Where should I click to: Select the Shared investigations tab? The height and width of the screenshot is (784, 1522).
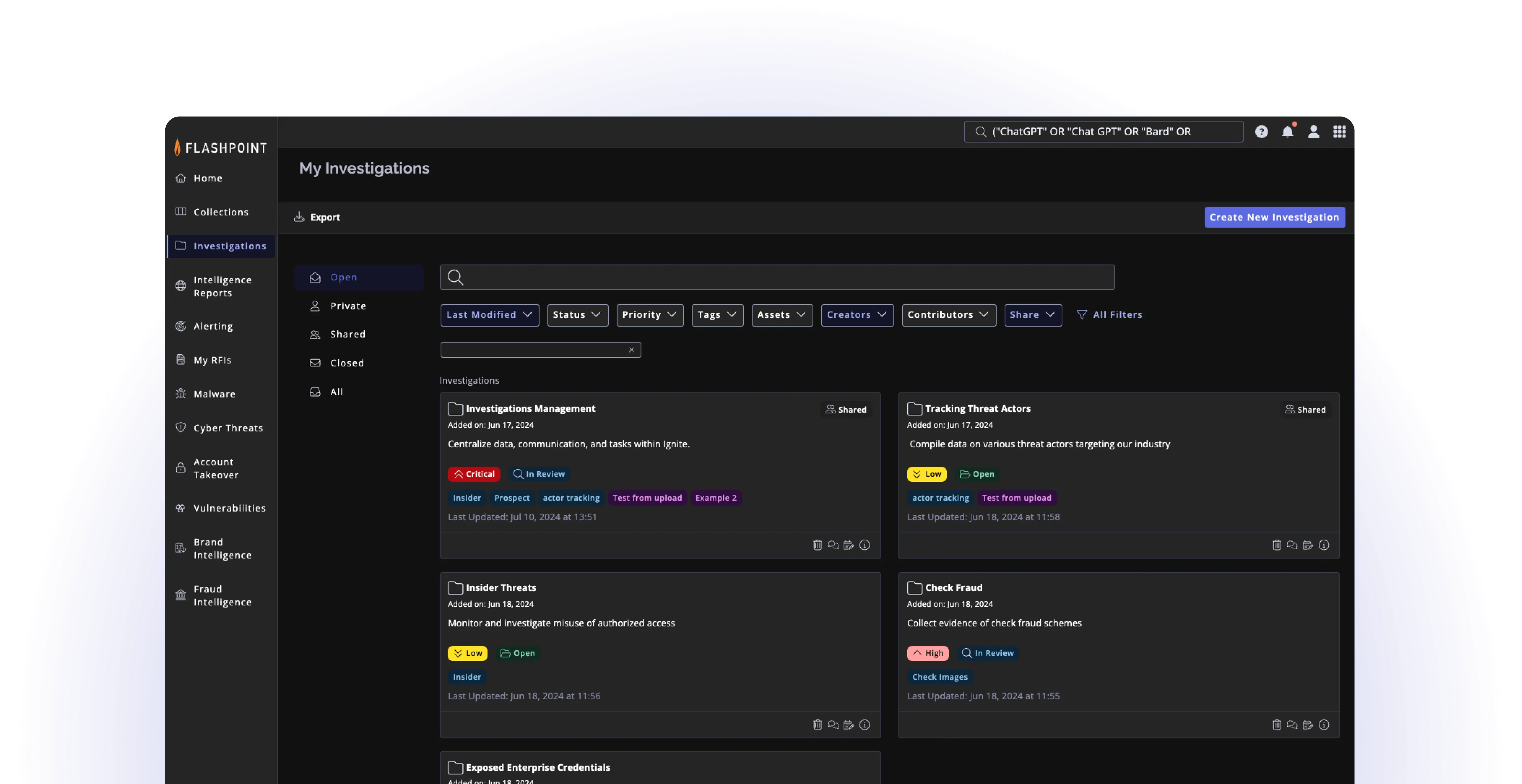(347, 334)
